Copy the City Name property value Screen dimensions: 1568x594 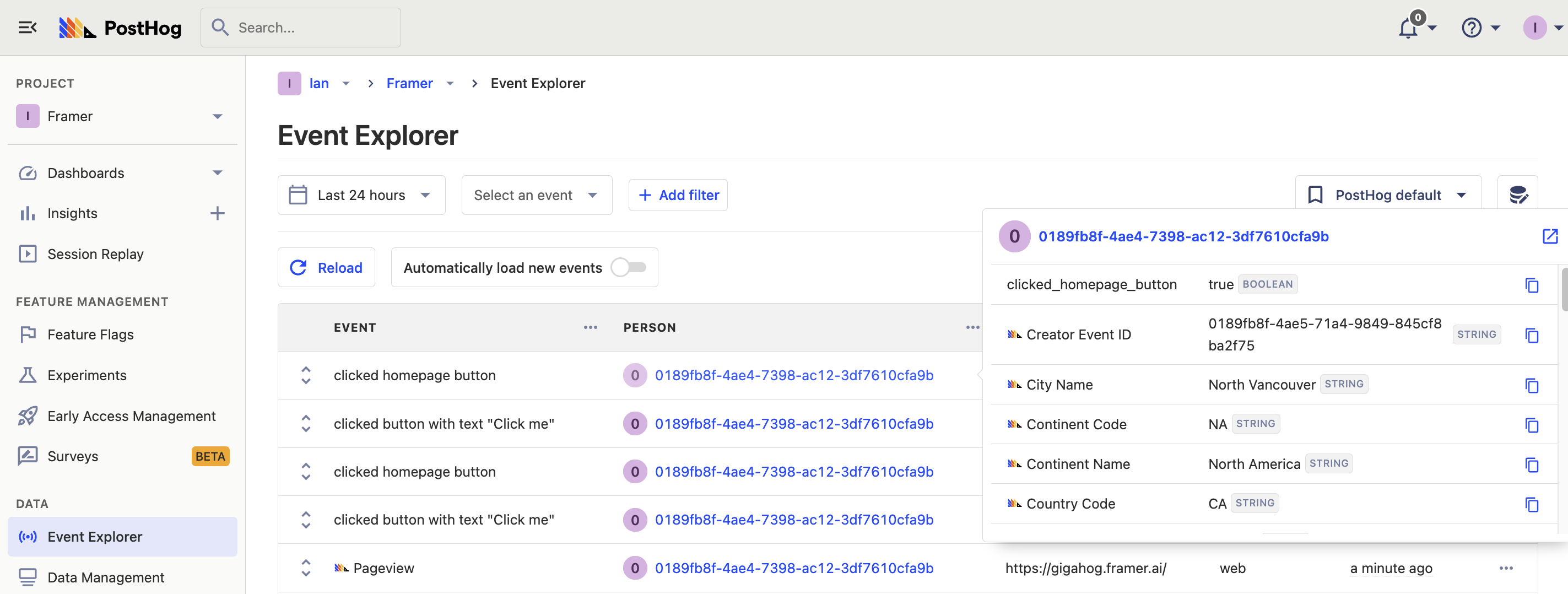pos(1532,385)
